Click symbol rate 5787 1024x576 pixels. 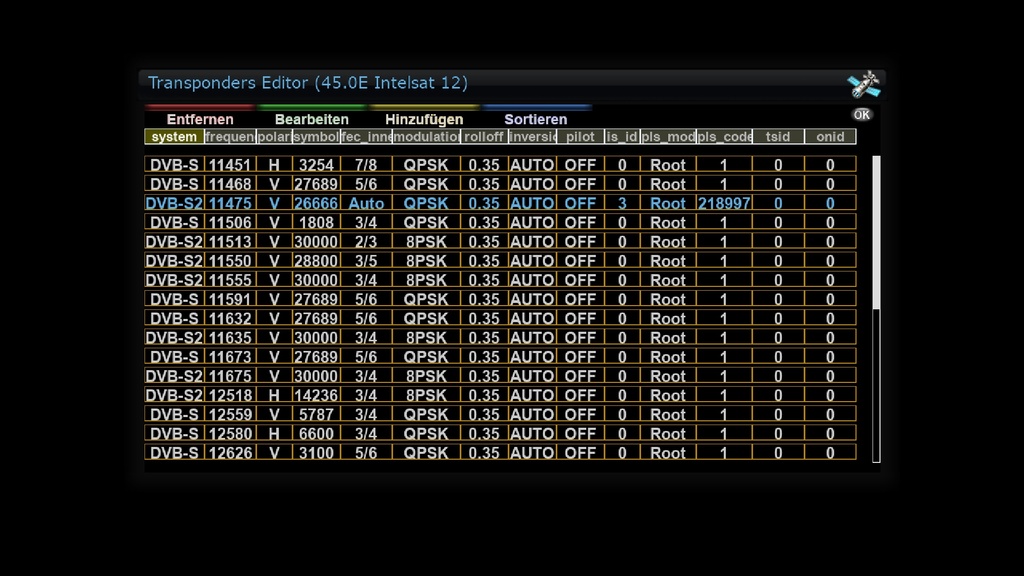tap(316, 415)
